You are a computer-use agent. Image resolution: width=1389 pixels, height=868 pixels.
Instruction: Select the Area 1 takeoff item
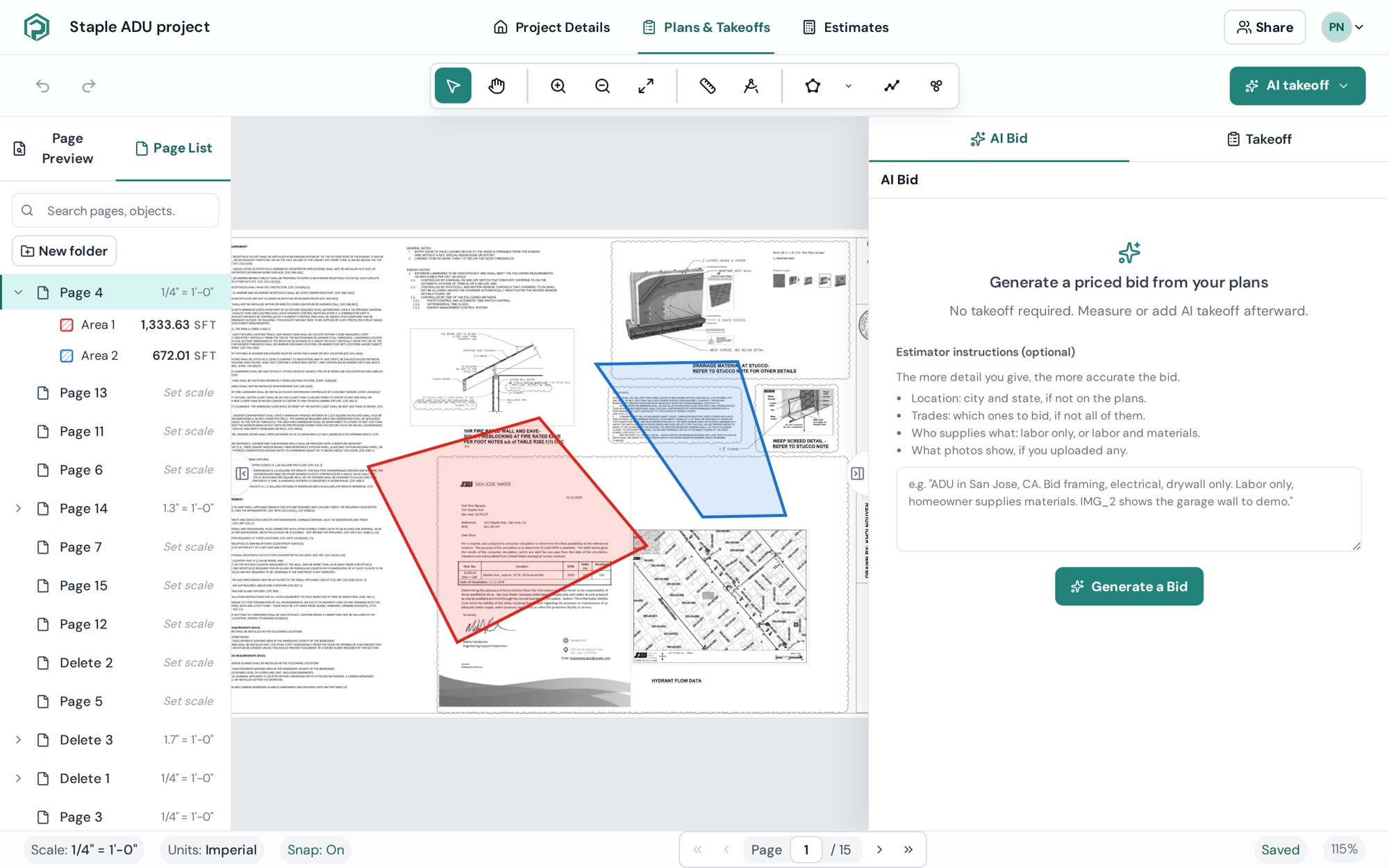[x=115, y=325]
